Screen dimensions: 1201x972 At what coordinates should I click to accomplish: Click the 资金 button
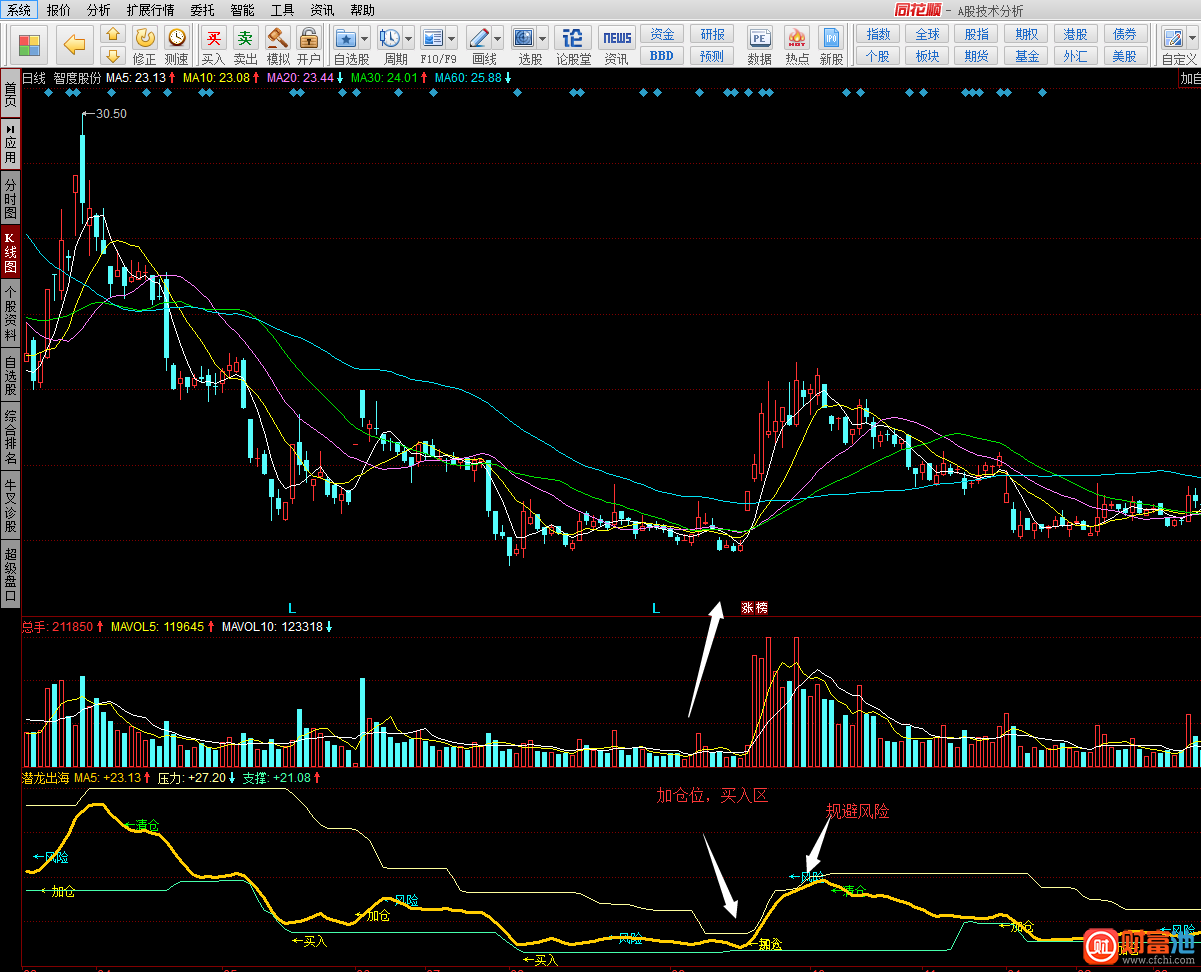pos(662,35)
